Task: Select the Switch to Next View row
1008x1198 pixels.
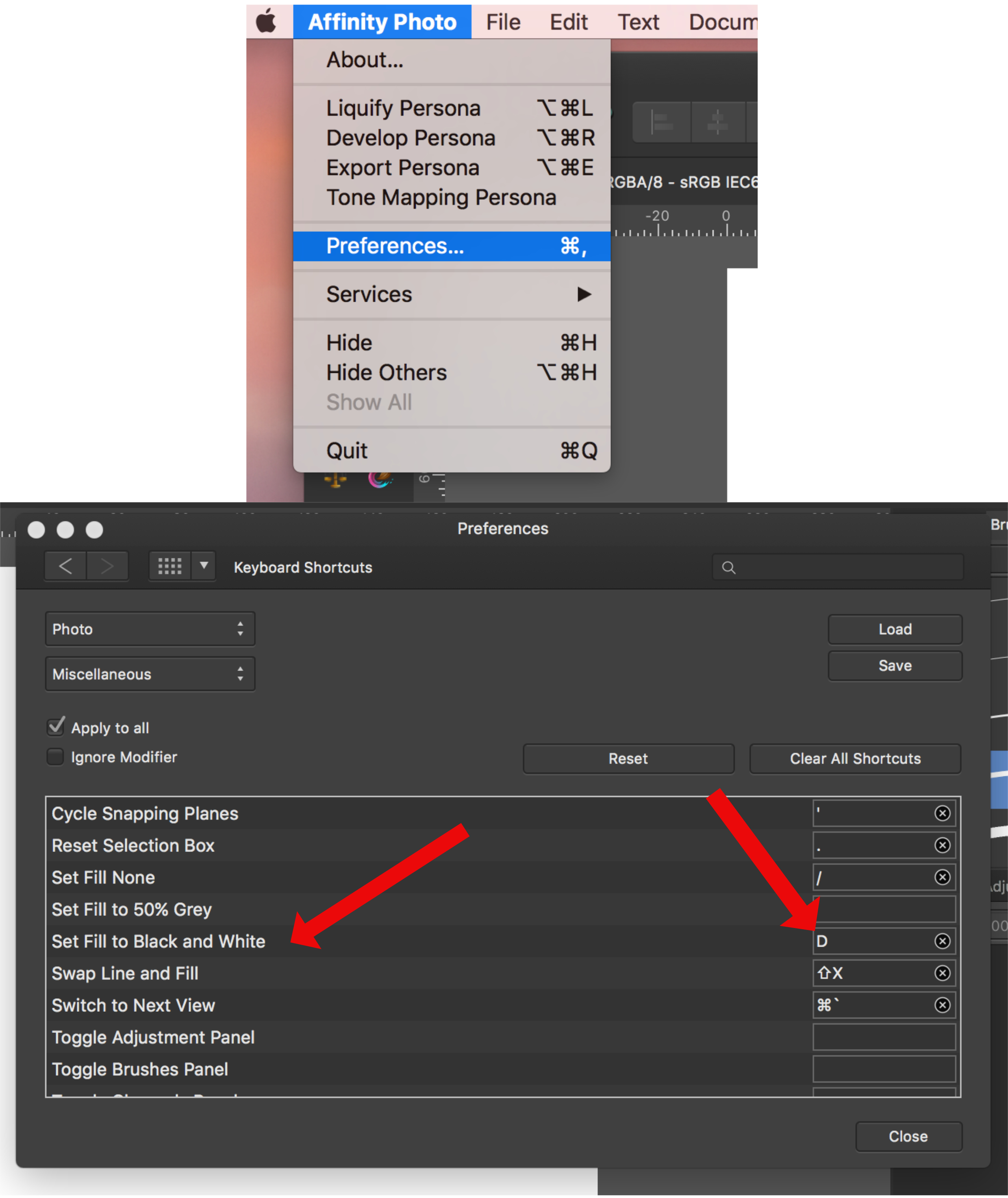Action: (503, 1005)
